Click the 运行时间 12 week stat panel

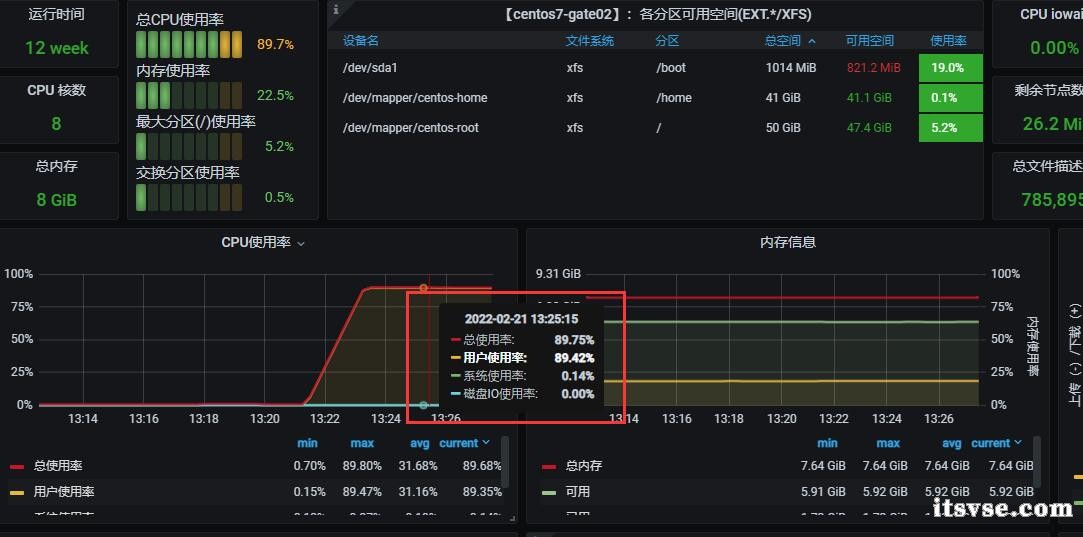point(57,34)
